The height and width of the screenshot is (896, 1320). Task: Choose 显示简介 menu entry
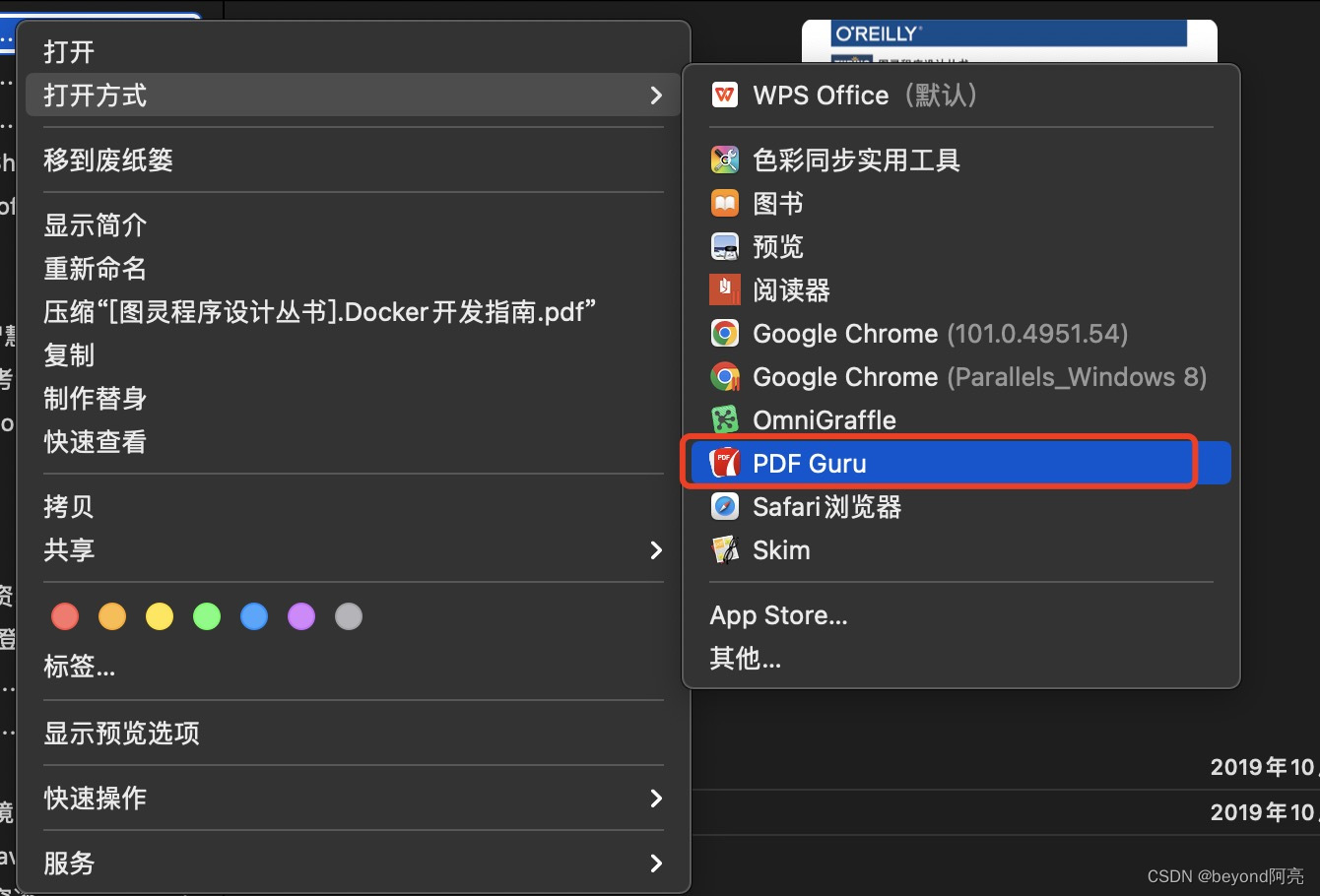pos(353,224)
